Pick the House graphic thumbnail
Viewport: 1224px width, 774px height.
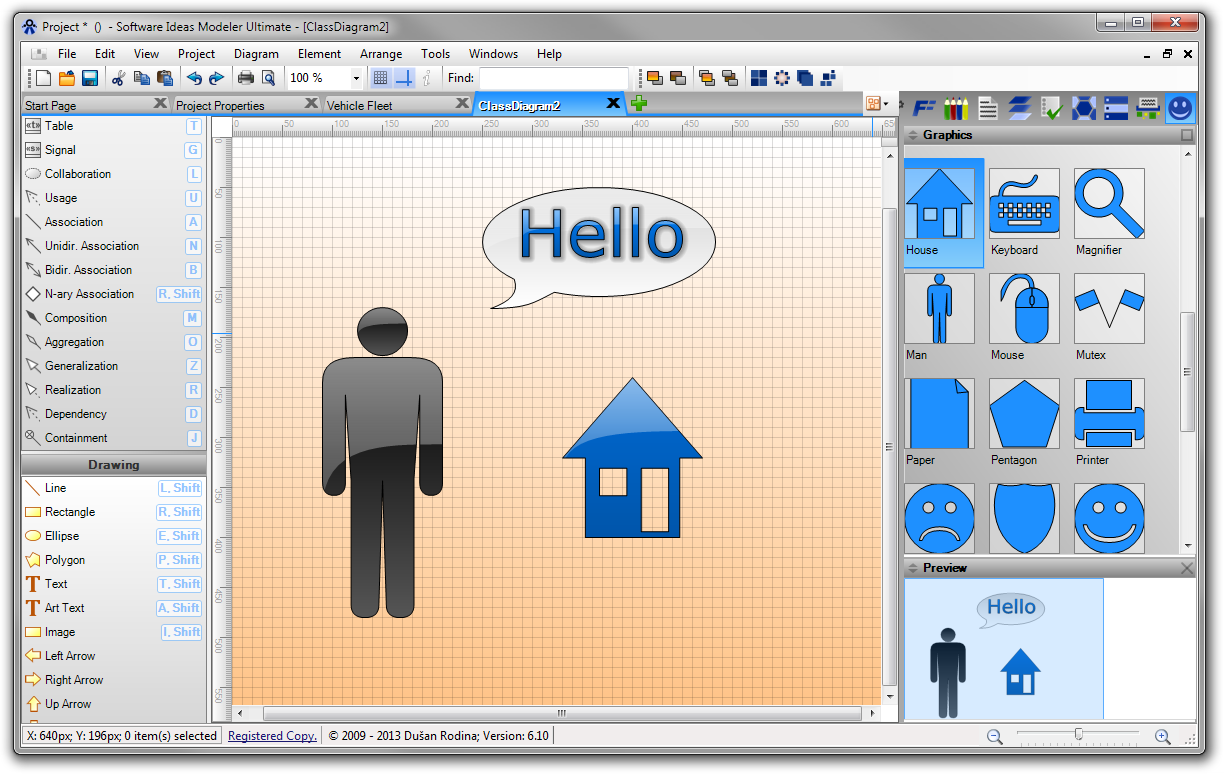[940, 204]
